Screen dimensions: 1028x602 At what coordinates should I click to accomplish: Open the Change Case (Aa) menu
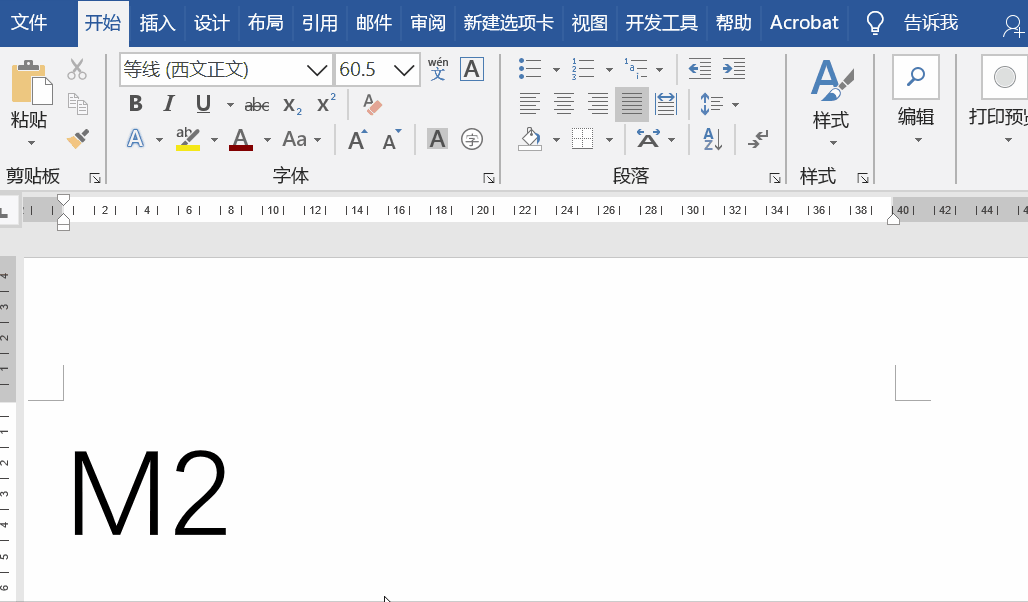coord(302,139)
